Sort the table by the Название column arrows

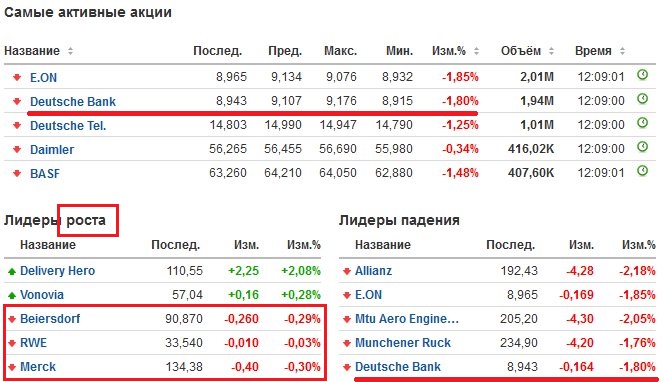pyautogui.click(x=71, y=51)
